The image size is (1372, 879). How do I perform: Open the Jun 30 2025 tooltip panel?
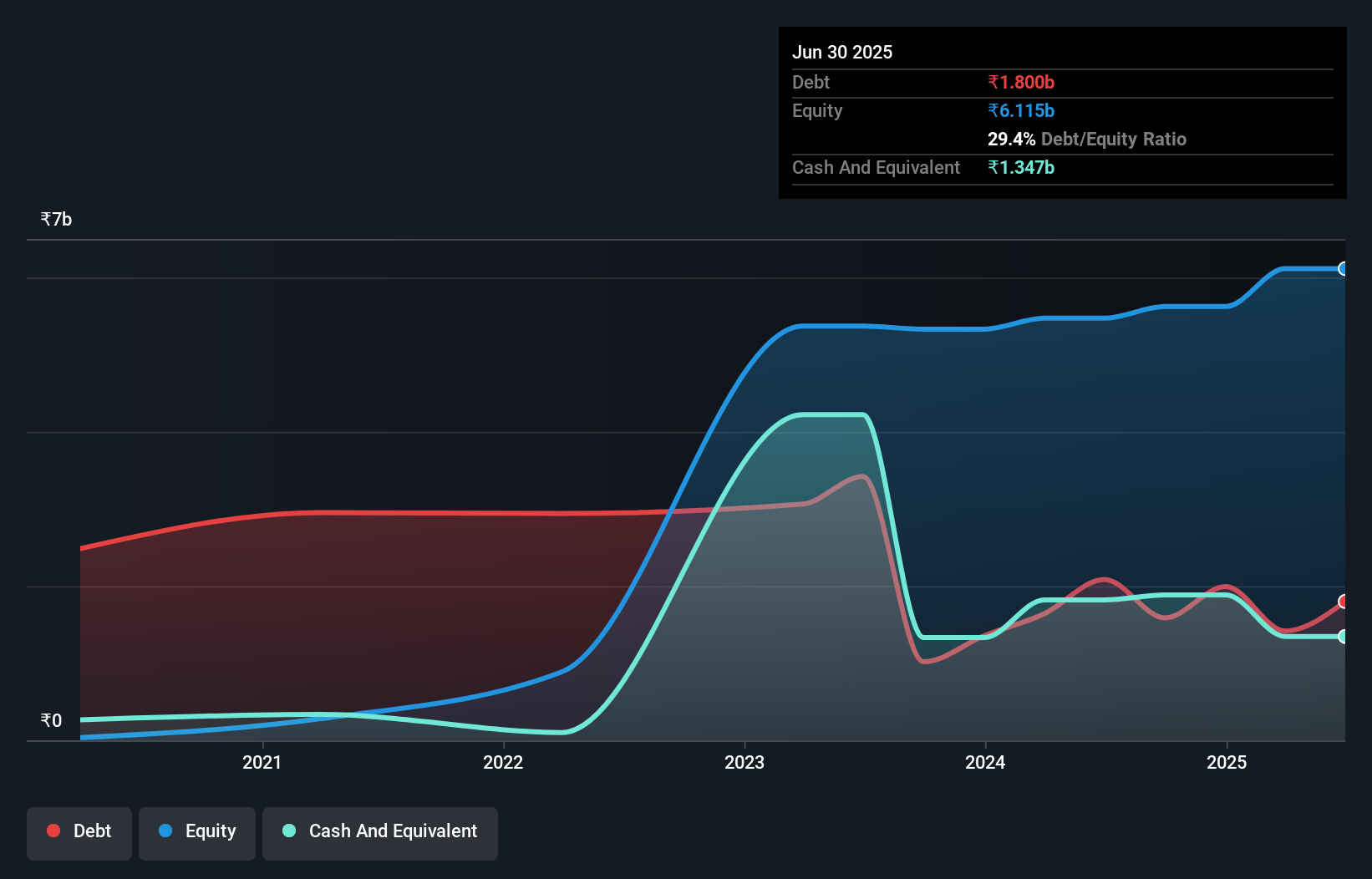coord(842,52)
